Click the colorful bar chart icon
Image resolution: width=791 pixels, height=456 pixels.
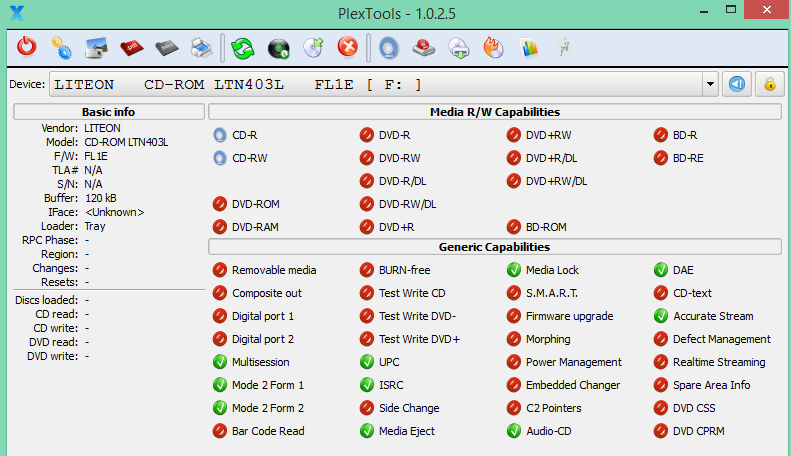click(x=529, y=48)
